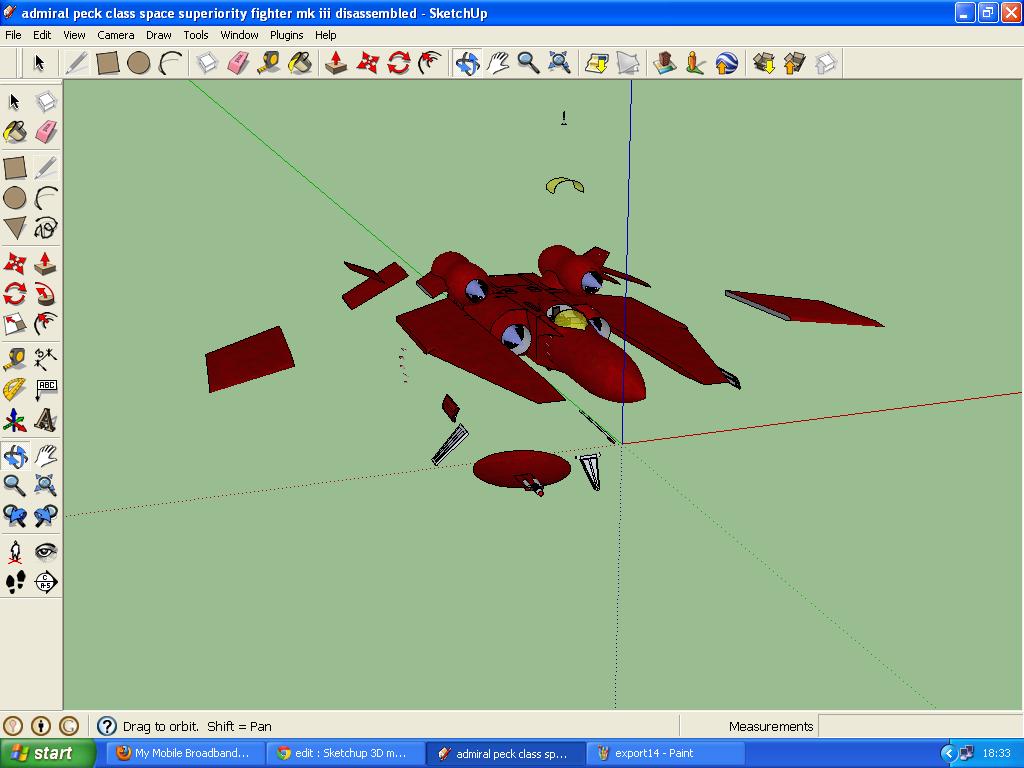1024x768 pixels.
Task: Pick the Tape Measure tool in top toolbar
Action: tap(268, 63)
